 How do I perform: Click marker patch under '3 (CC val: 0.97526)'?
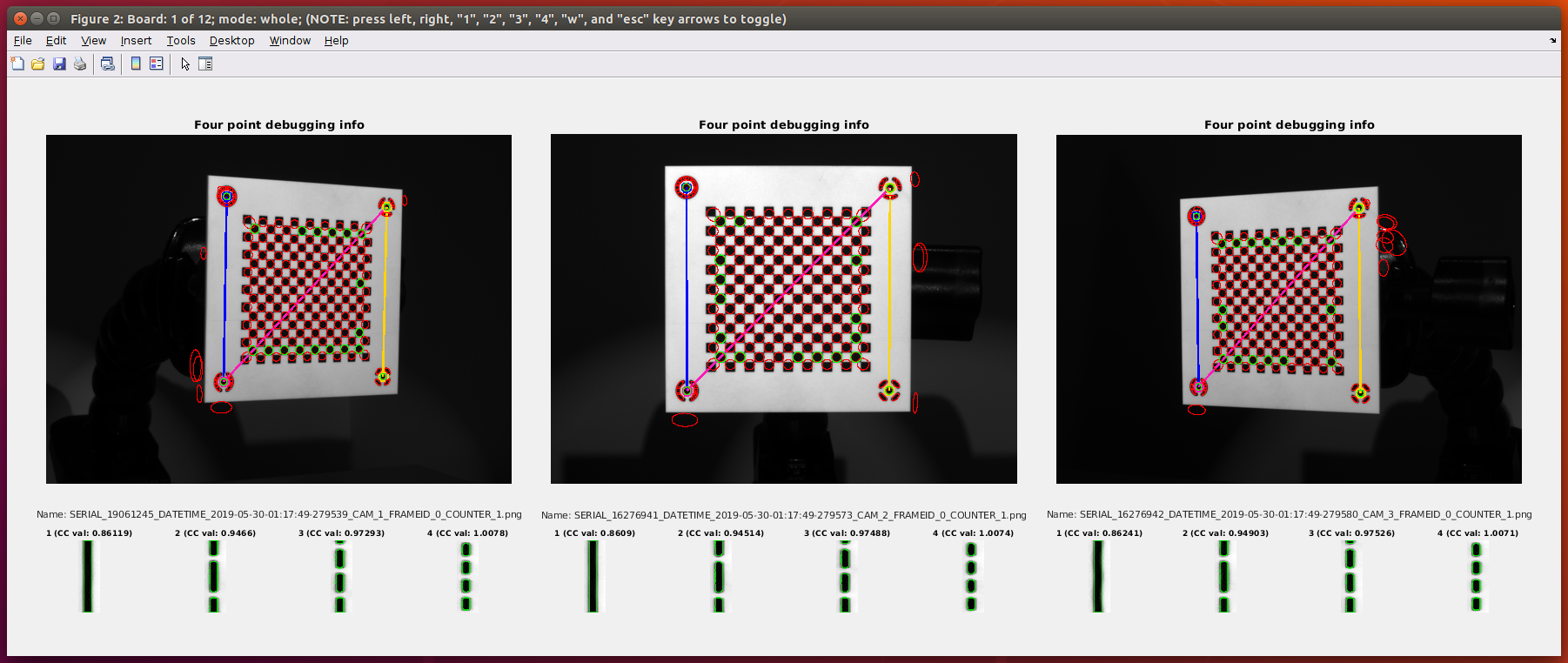[x=1350, y=576]
